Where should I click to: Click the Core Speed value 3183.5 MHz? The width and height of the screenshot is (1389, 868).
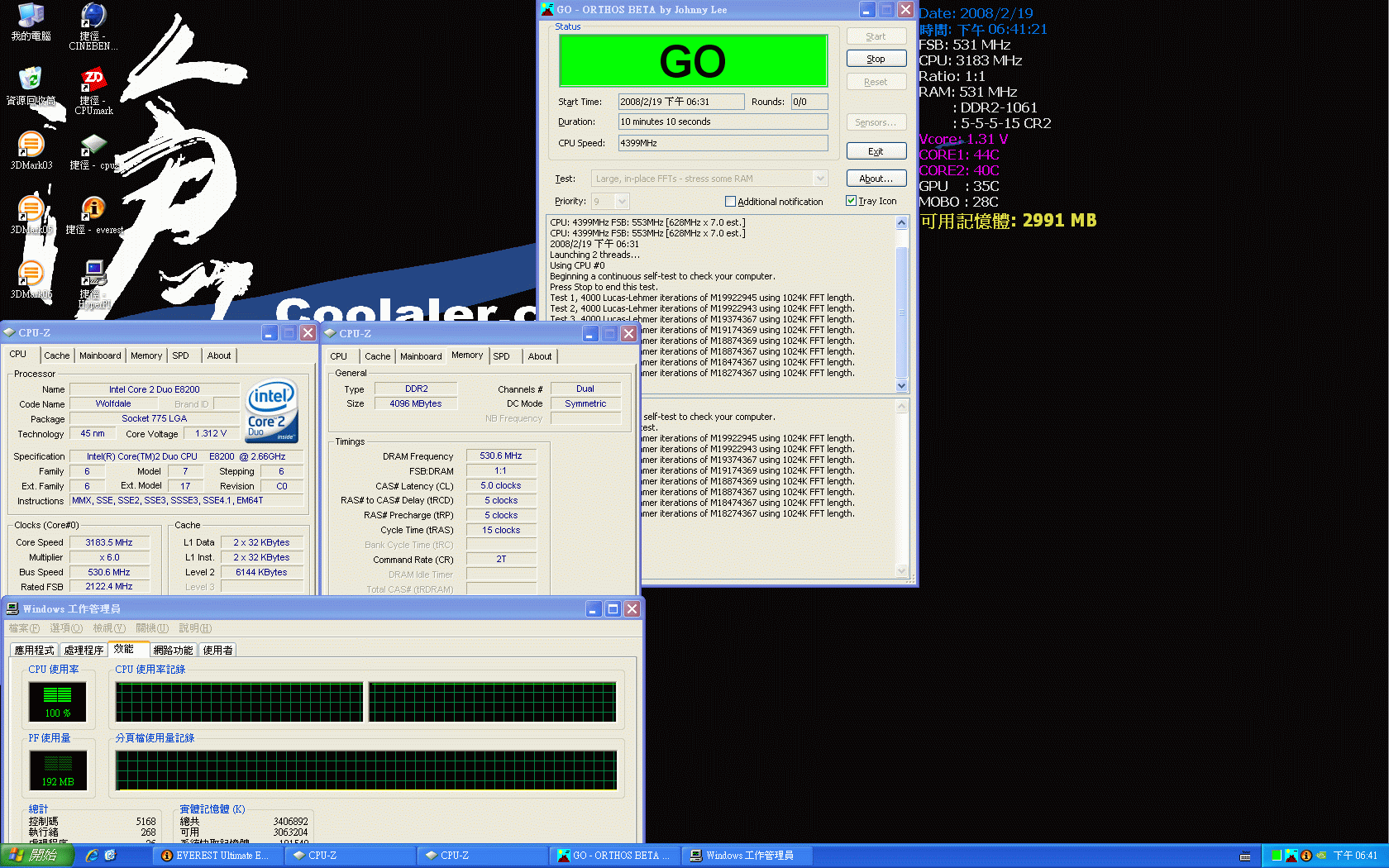tap(109, 542)
